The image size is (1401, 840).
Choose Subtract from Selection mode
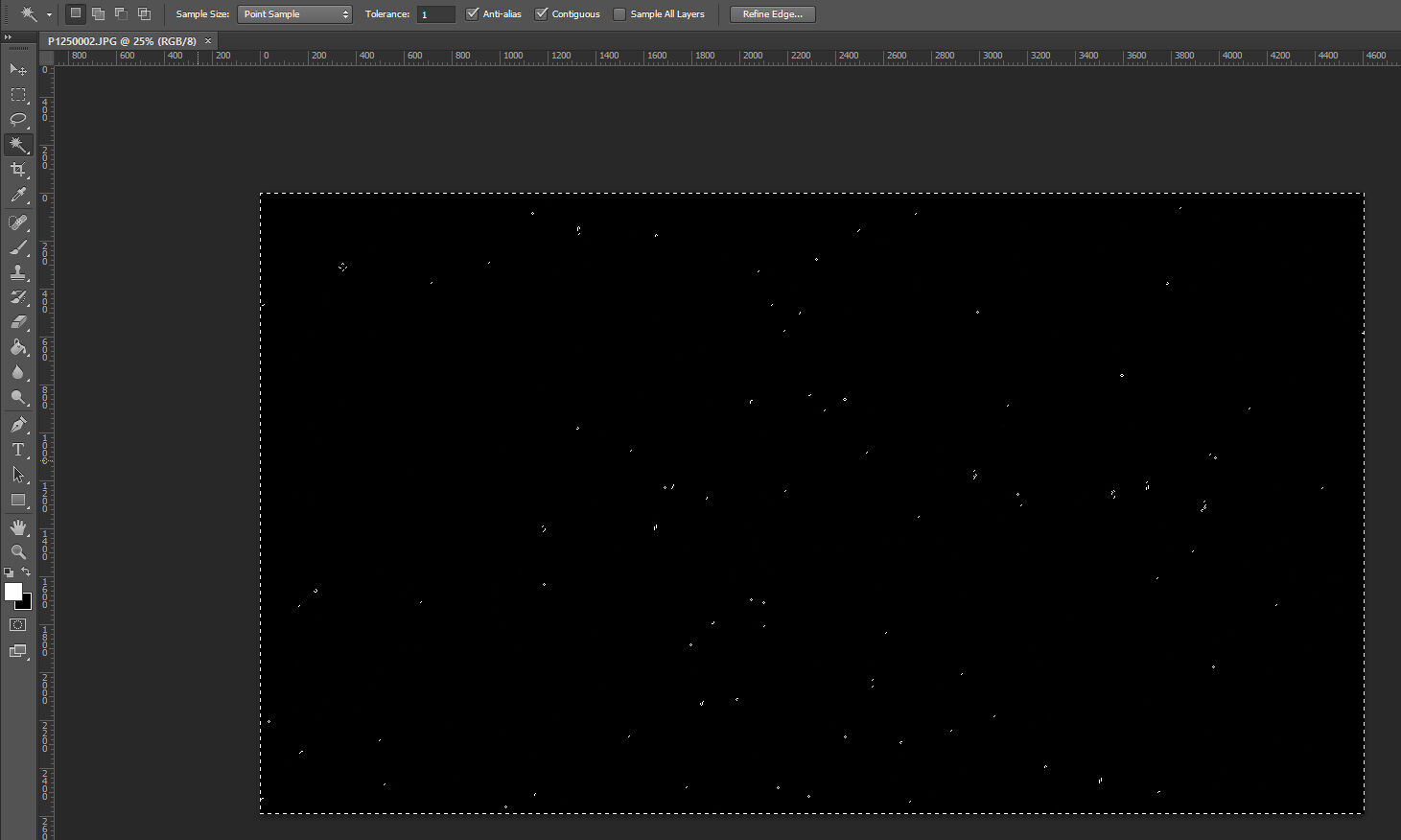pos(121,13)
